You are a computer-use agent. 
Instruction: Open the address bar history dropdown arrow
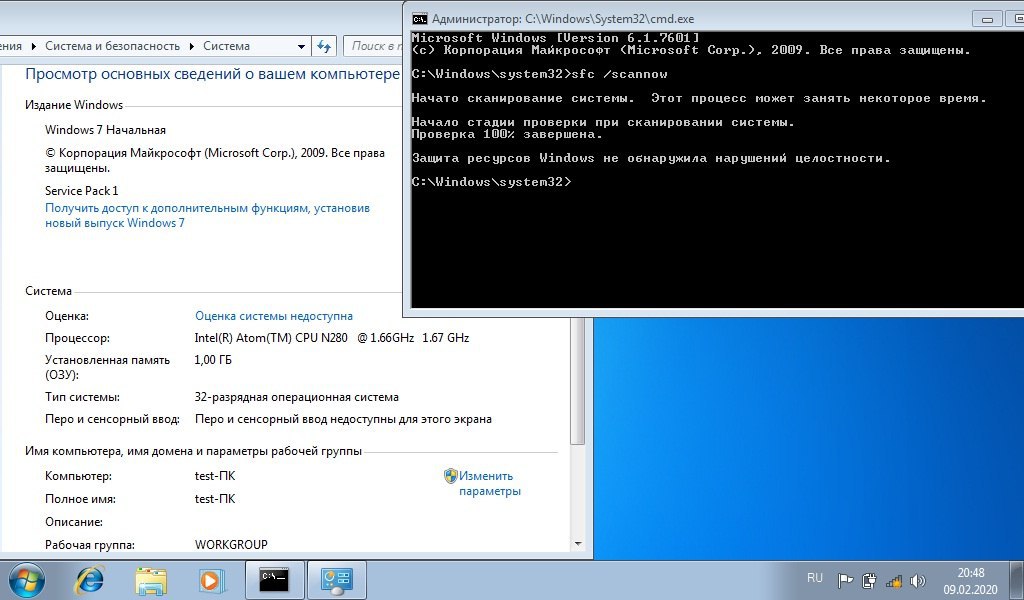coord(301,46)
